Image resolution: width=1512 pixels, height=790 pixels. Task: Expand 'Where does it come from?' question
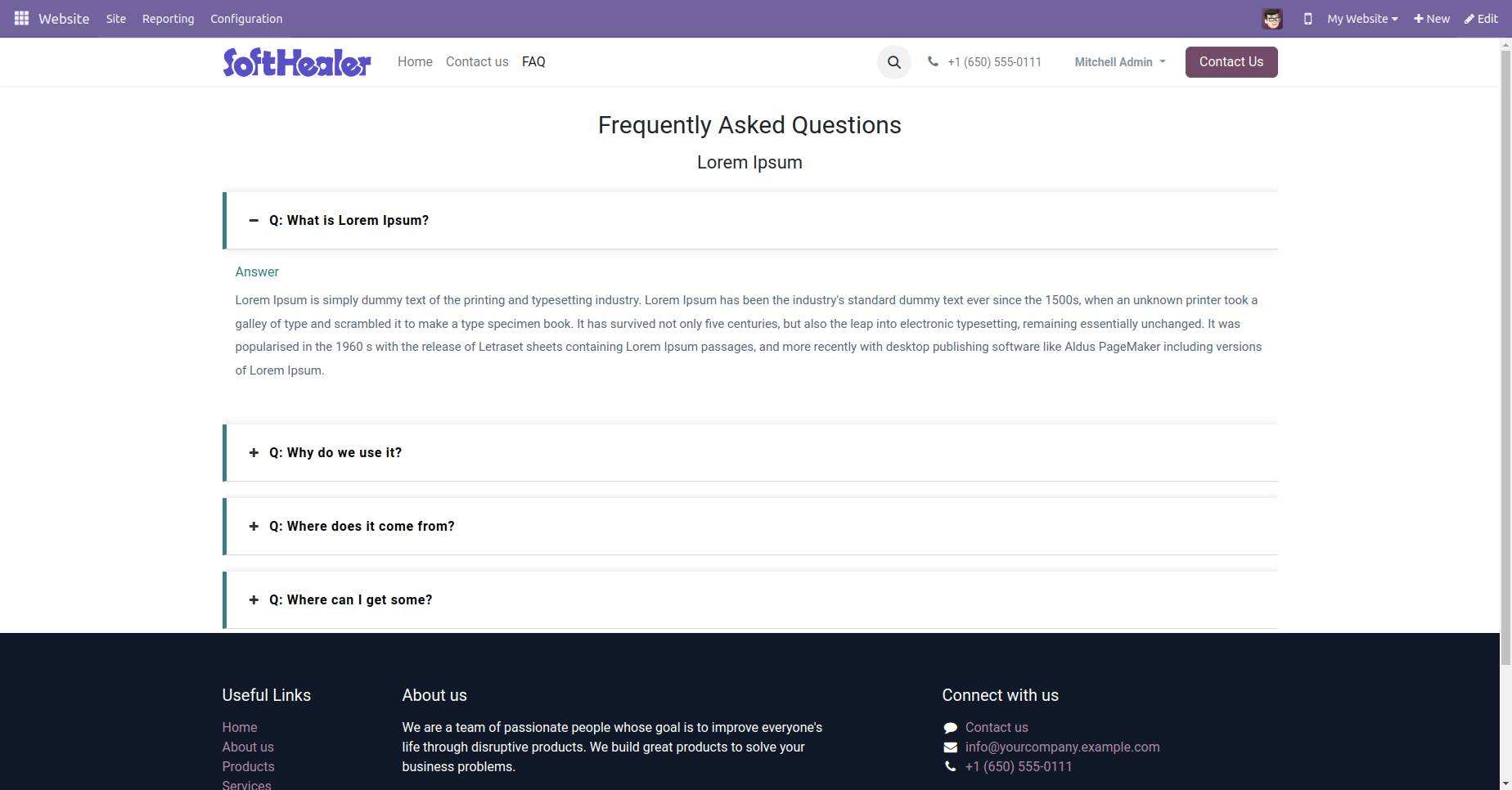(x=751, y=527)
